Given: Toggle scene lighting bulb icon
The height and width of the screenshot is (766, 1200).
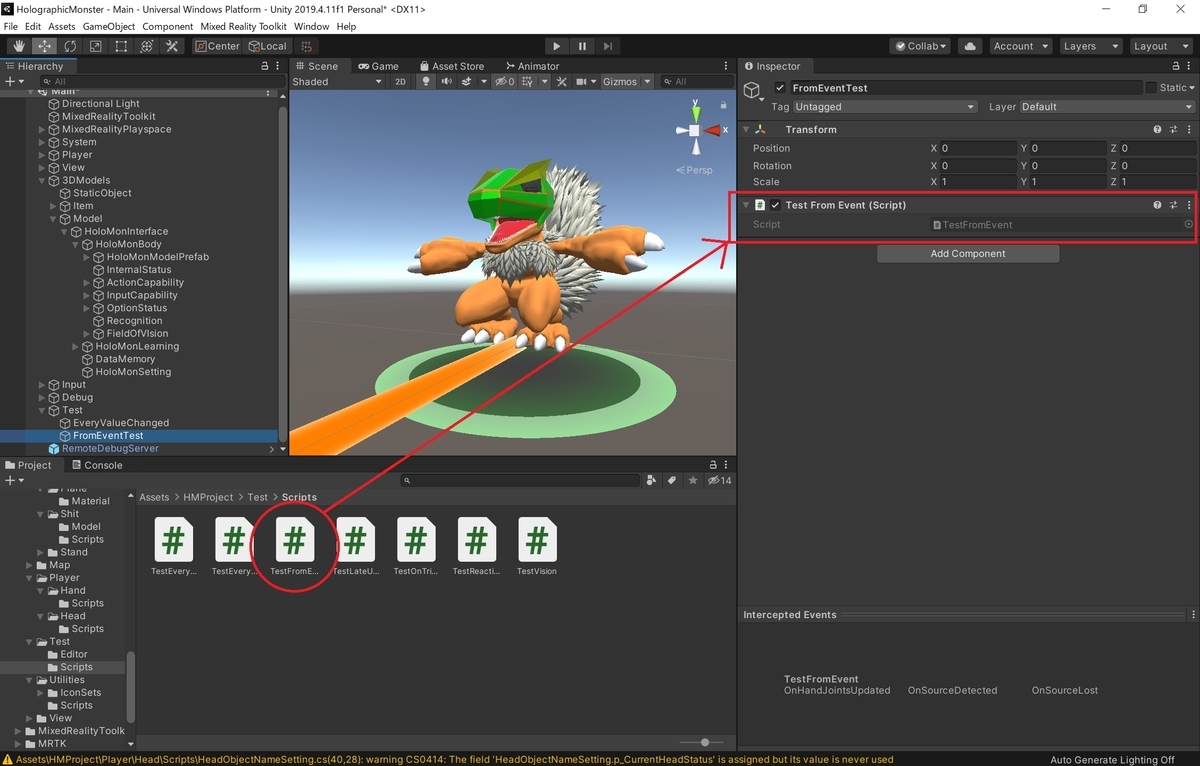Looking at the screenshot, I should coord(426,82).
